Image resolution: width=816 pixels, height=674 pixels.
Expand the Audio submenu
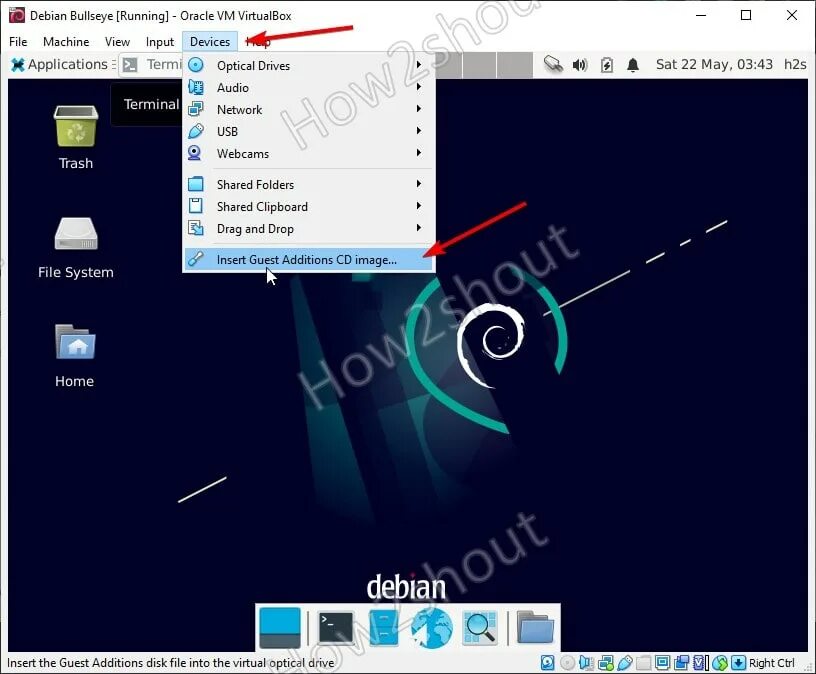pyautogui.click(x=309, y=87)
